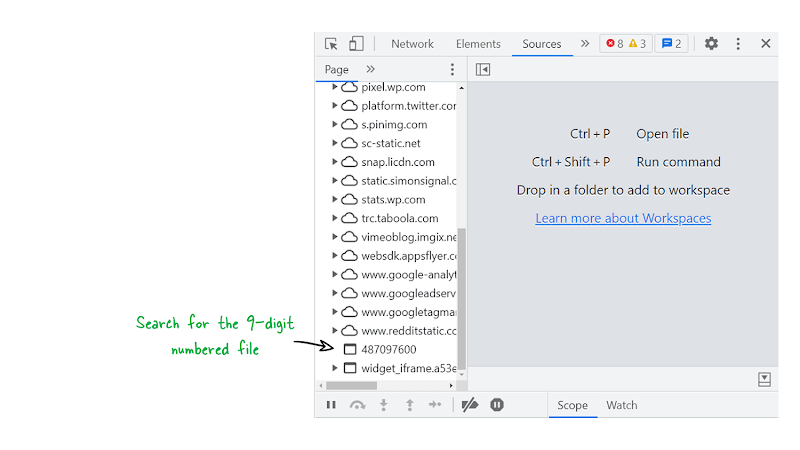
Task: Open the 8 errors 3 warnings counter
Action: tap(626, 44)
